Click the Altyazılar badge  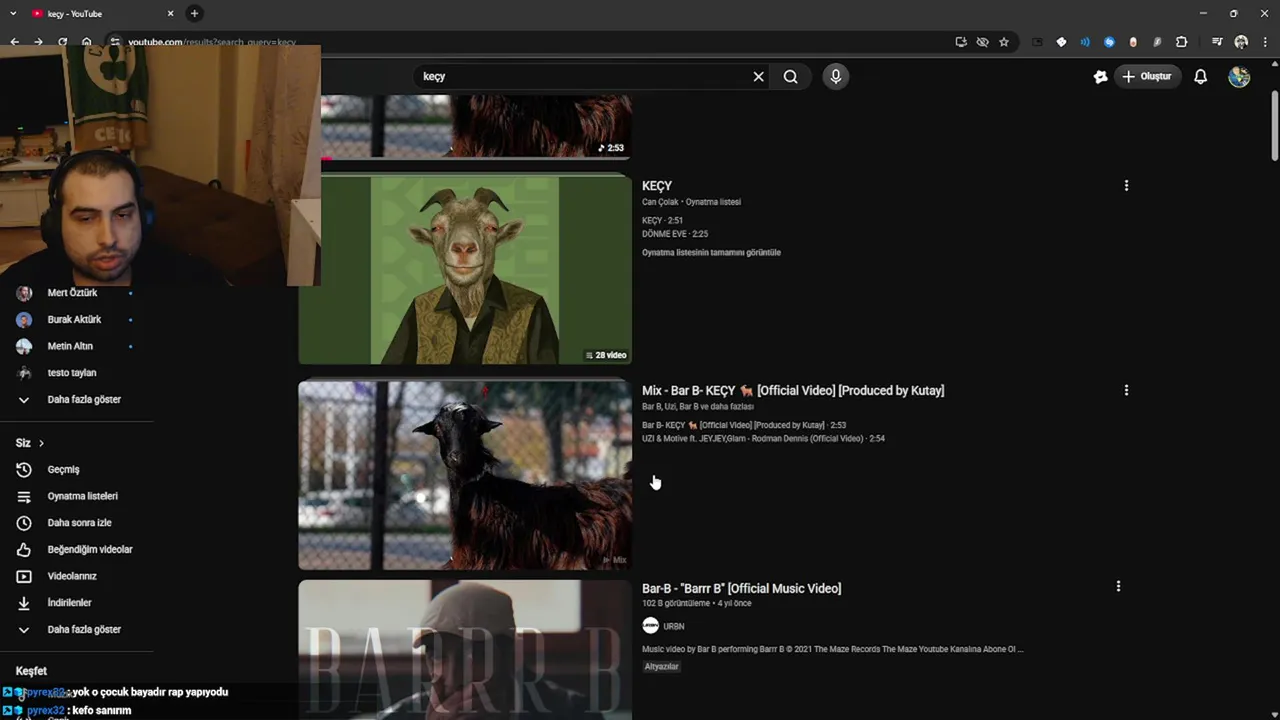pyautogui.click(x=661, y=666)
